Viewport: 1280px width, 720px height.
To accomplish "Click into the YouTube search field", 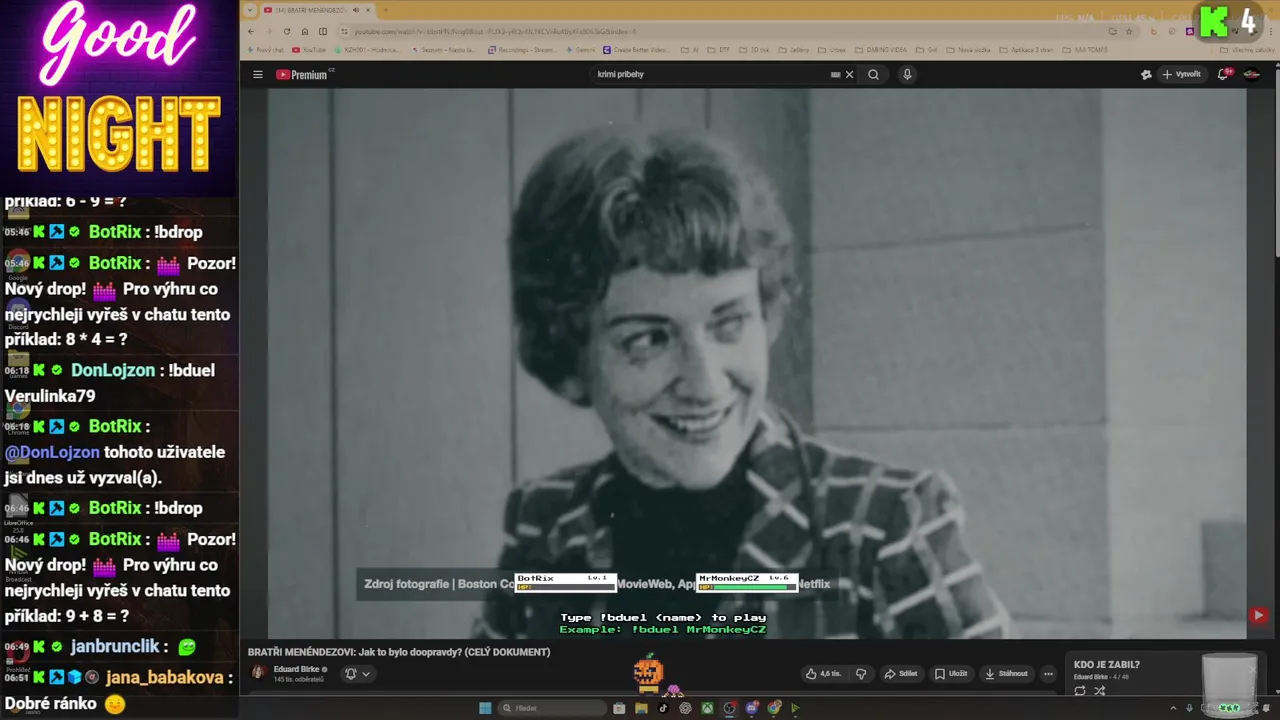I will point(710,74).
